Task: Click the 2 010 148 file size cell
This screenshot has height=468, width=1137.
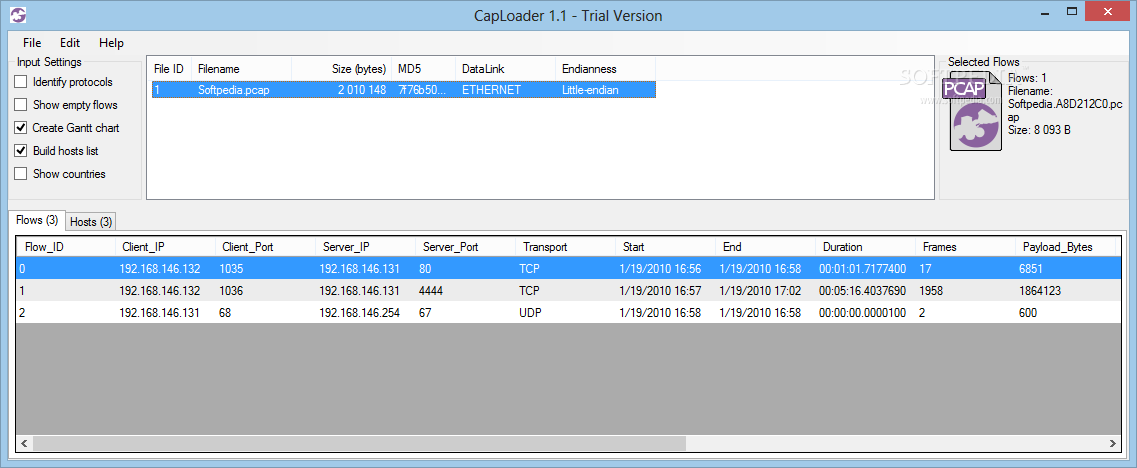Action: pyautogui.click(x=362, y=90)
